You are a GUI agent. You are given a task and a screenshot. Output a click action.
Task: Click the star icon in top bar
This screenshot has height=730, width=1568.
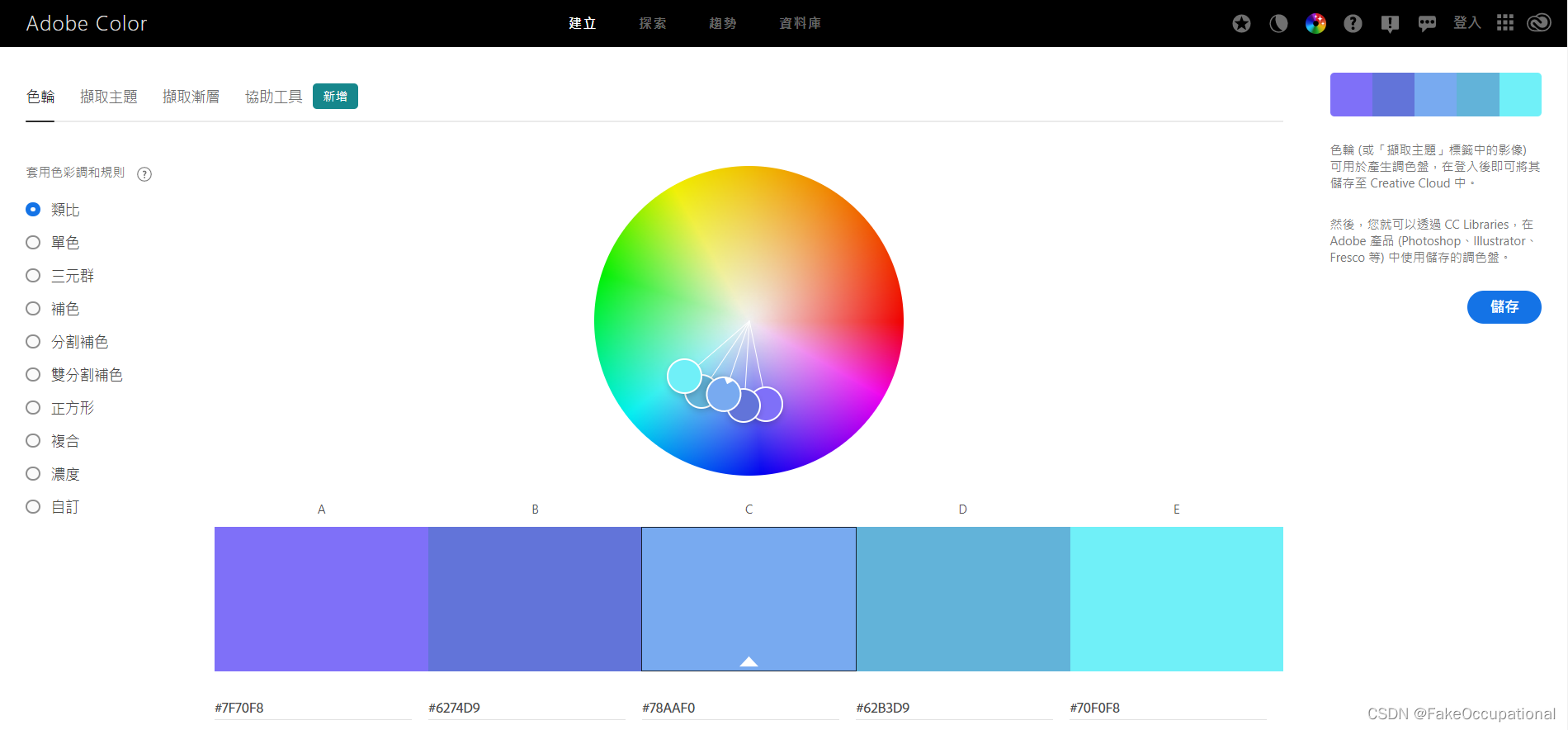click(1241, 23)
